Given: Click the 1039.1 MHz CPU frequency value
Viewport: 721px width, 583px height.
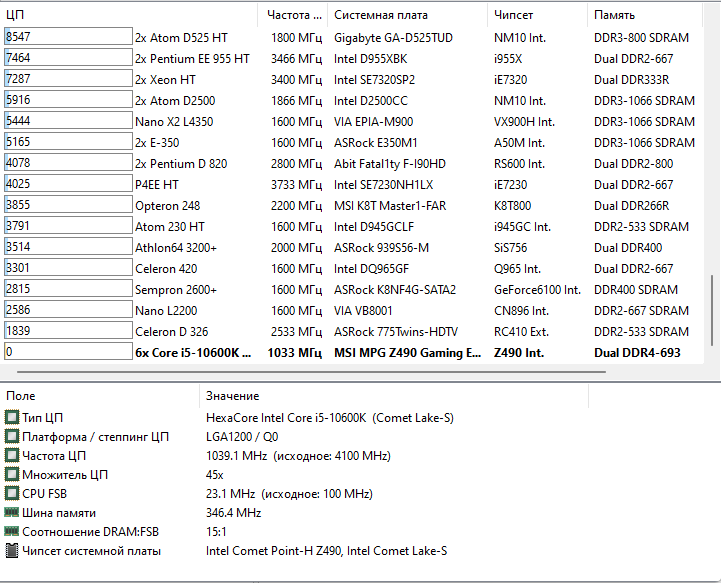Looking at the screenshot, I should pos(298,456).
